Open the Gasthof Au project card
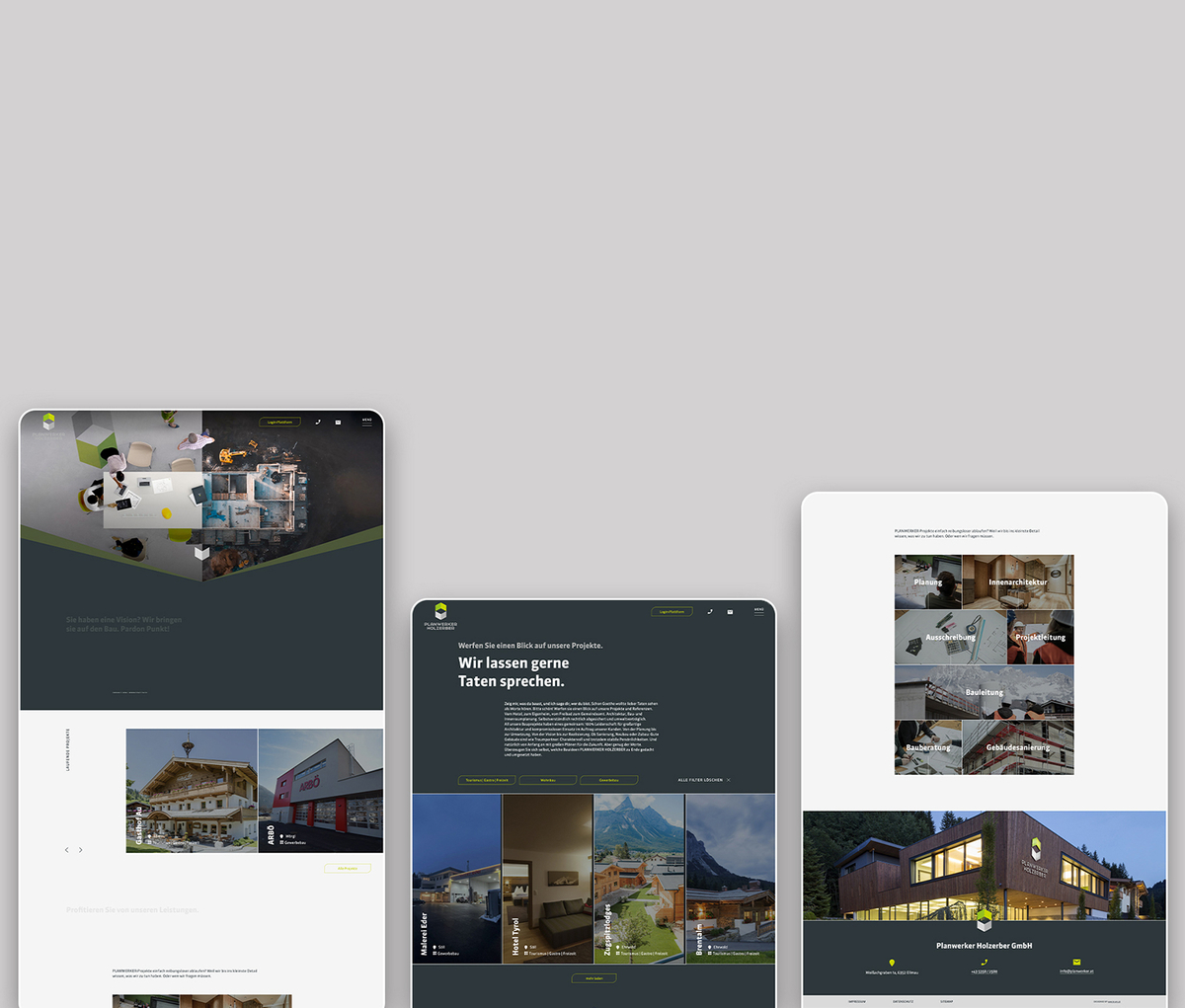Image resolution: width=1185 pixels, height=1008 pixels. point(192,791)
